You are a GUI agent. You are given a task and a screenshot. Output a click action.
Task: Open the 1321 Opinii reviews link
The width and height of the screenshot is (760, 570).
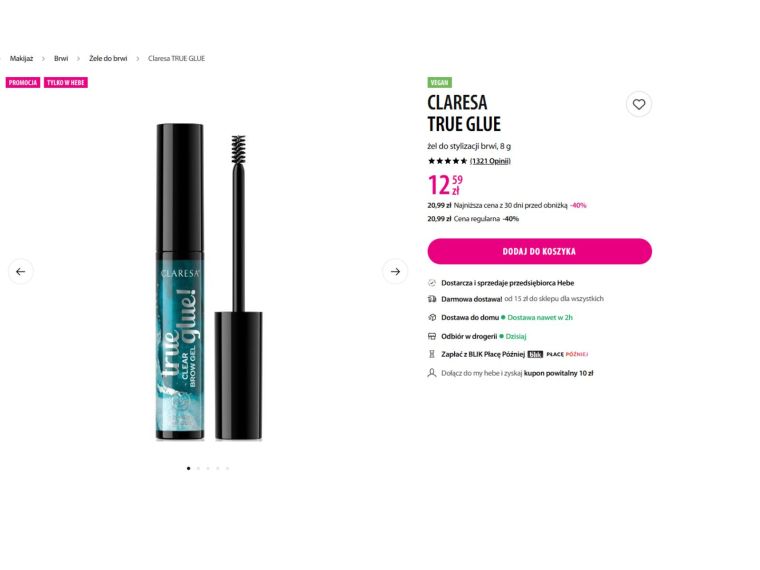point(490,161)
